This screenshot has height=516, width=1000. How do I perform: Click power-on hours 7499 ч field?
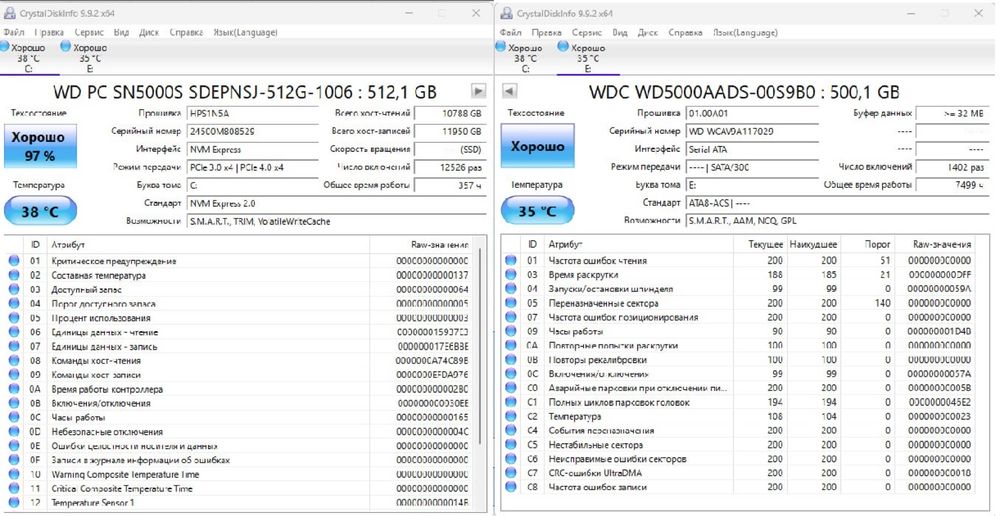952,185
